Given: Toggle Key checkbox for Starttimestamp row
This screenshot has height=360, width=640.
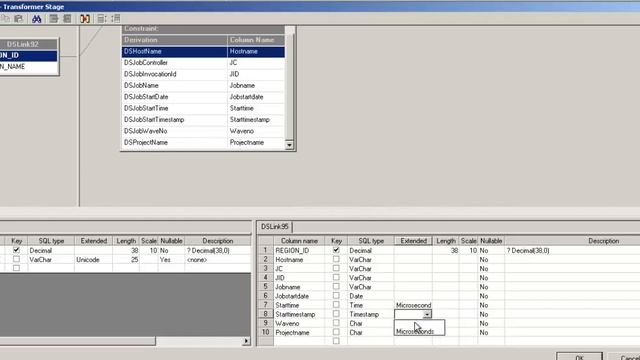Looking at the screenshot, I should (x=336, y=314).
